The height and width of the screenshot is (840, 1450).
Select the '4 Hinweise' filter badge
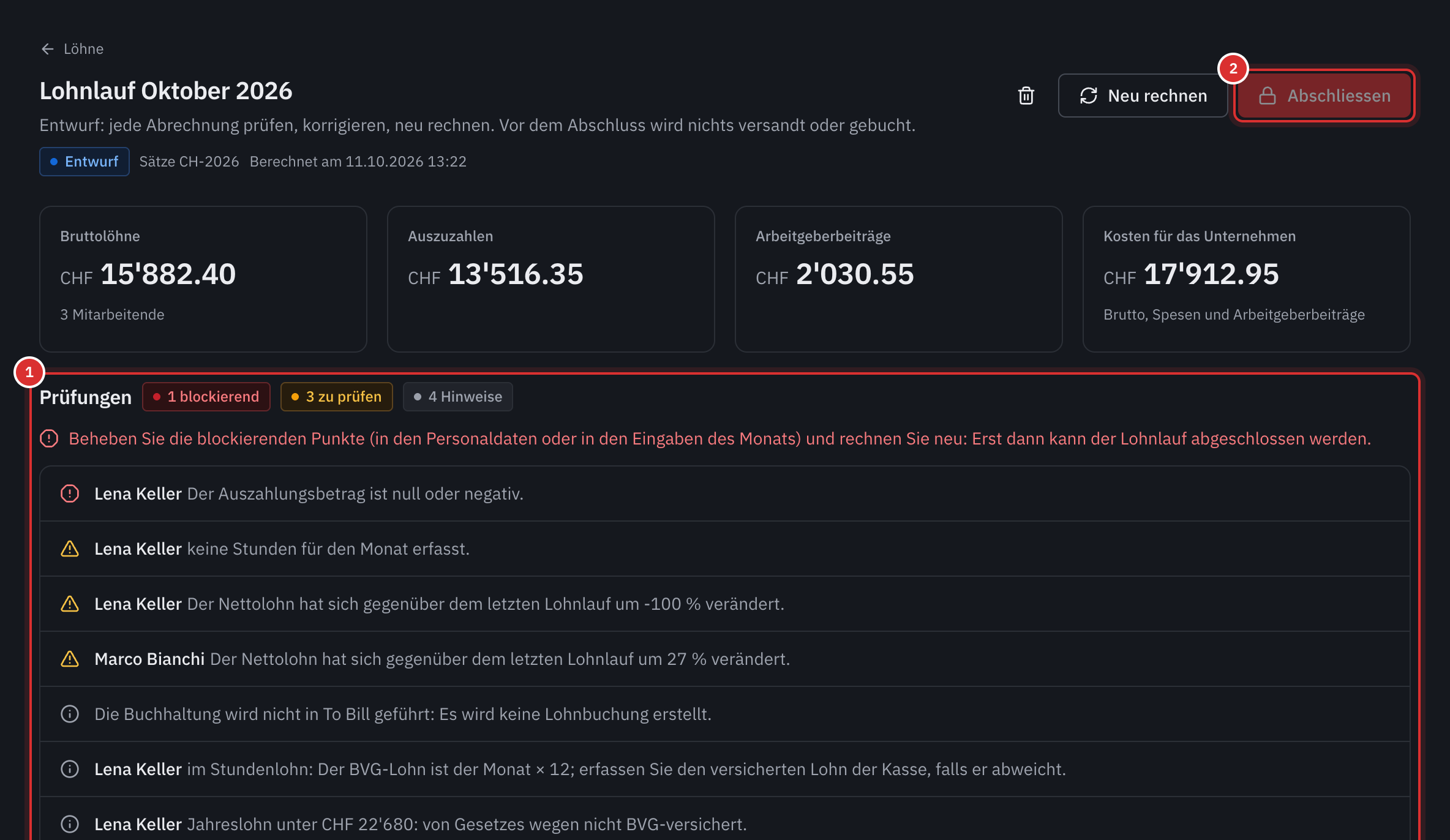(x=458, y=397)
